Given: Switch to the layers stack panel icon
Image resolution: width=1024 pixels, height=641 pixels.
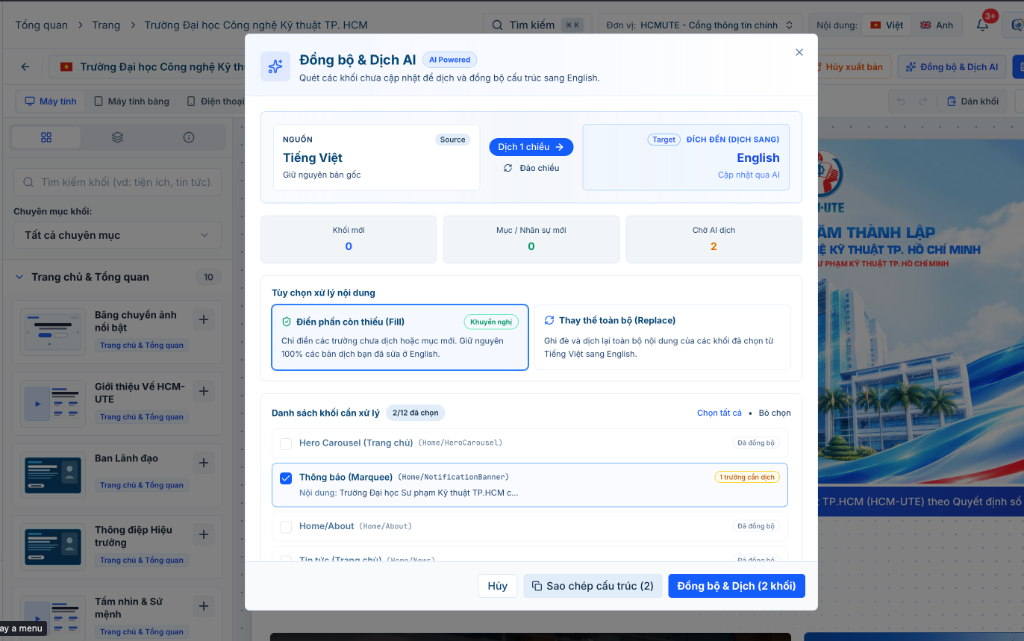Looking at the screenshot, I should tap(118, 138).
